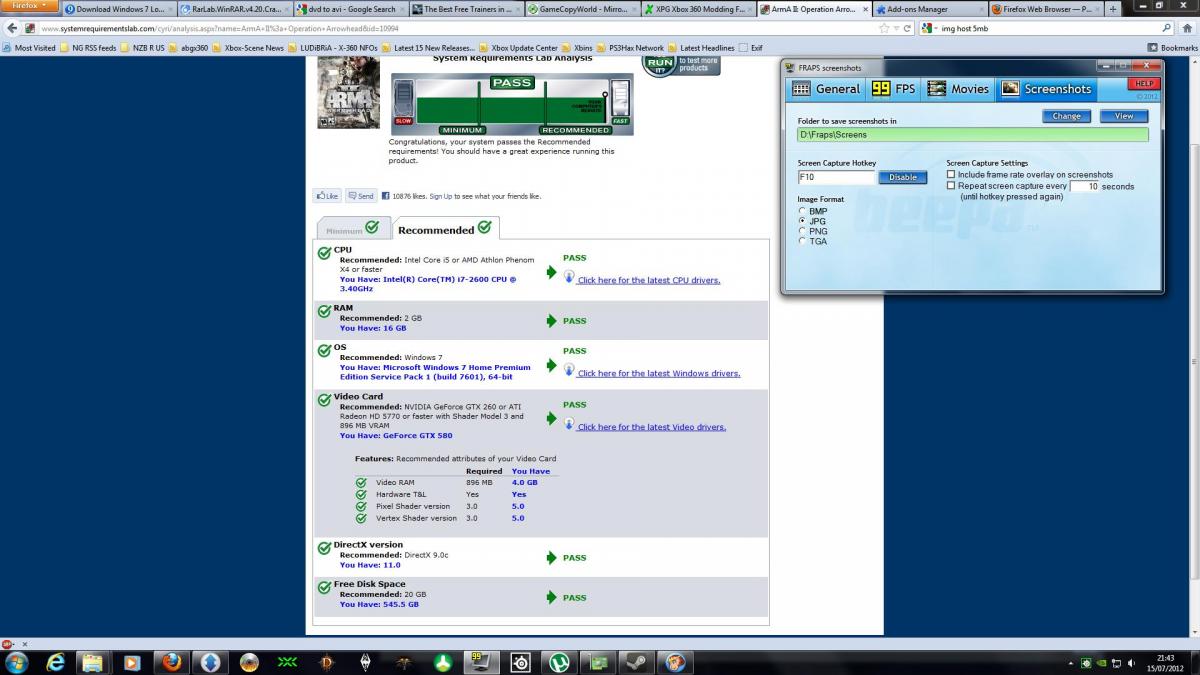Screen dimensions: 1200x675
Task: Select PNG image format
Action: click(x=802, y=231)
